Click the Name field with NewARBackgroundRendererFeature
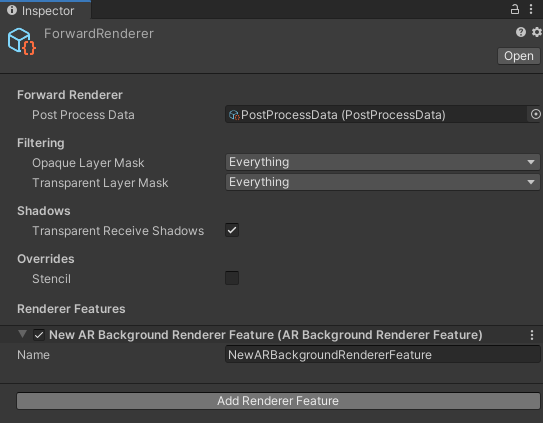 [x=383, y=355]
